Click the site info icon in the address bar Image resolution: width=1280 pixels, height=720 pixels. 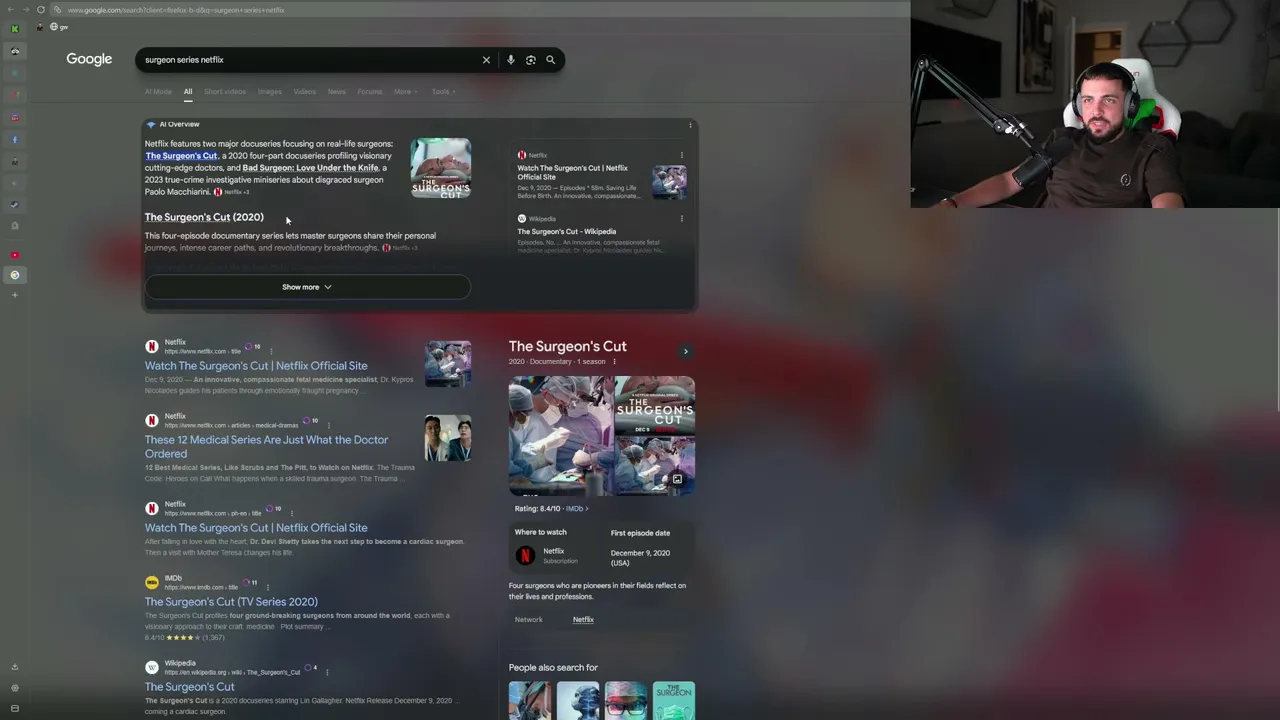[x=57, y=10]
